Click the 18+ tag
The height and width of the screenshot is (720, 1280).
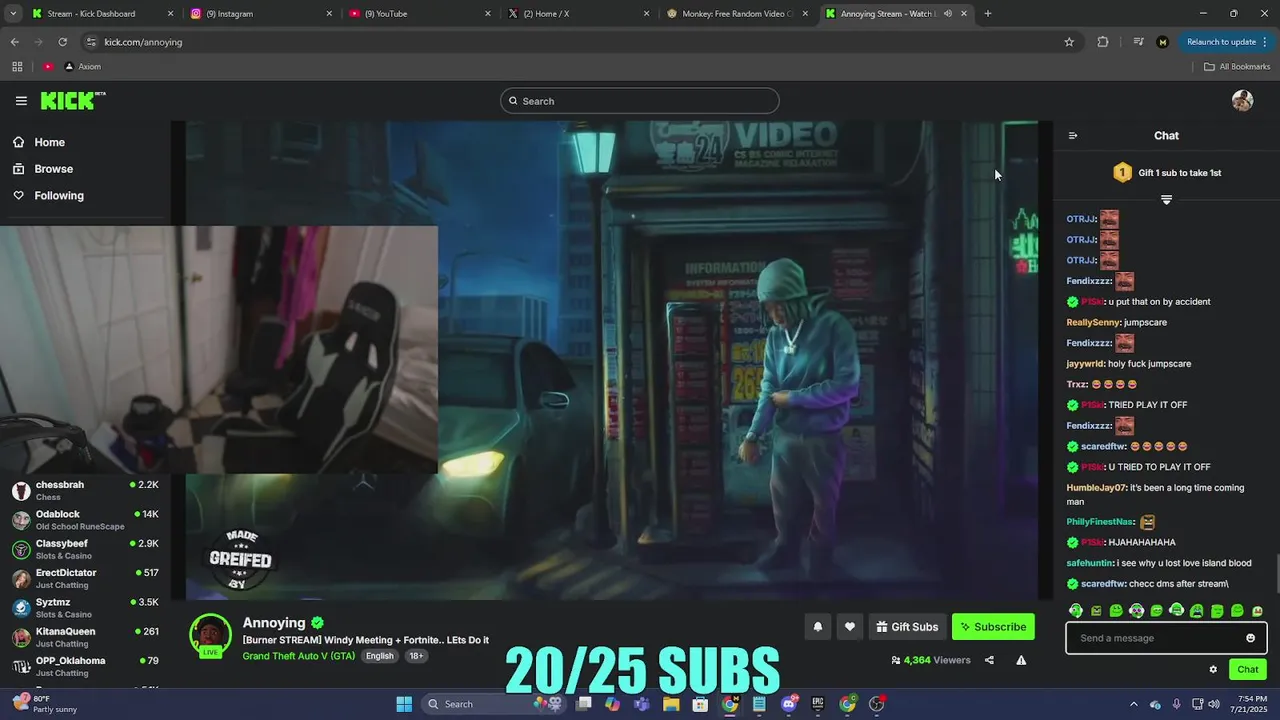pyautogui.click(x=416, y=656)
